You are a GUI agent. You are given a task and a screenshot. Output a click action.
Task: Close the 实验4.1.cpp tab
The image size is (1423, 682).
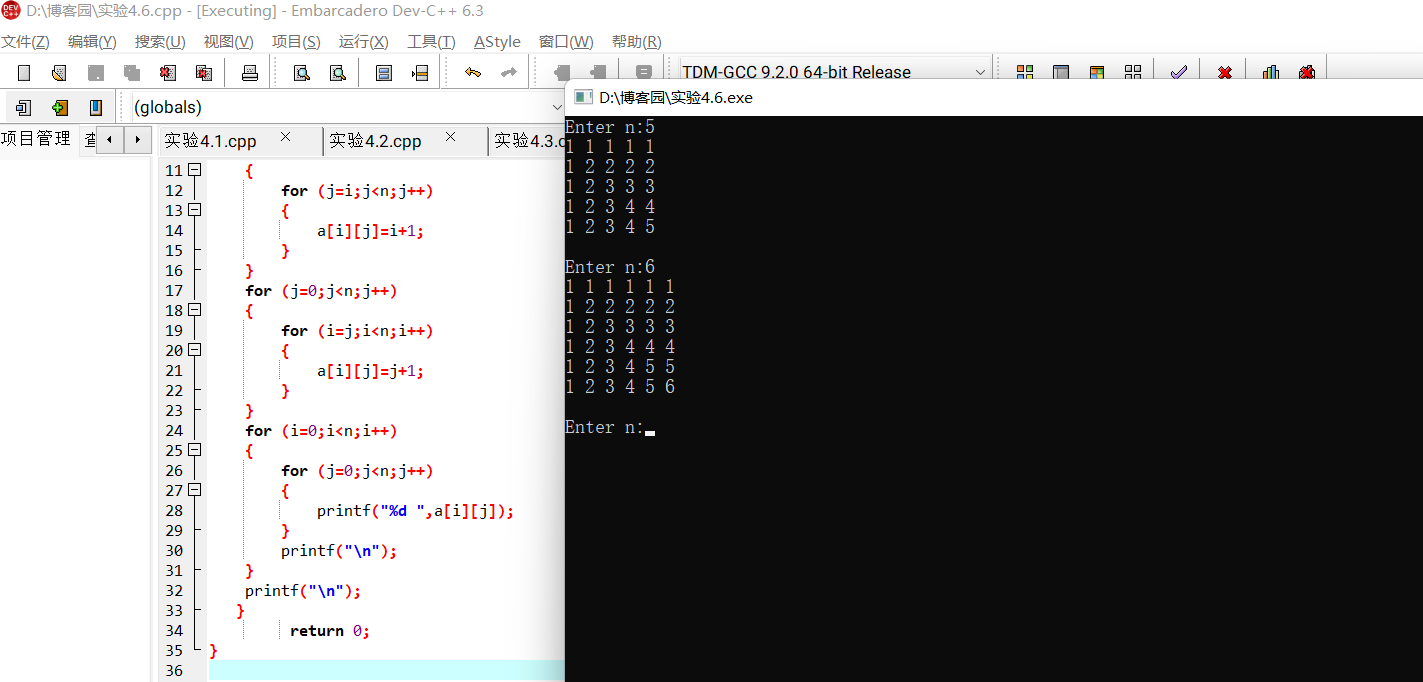285,137
